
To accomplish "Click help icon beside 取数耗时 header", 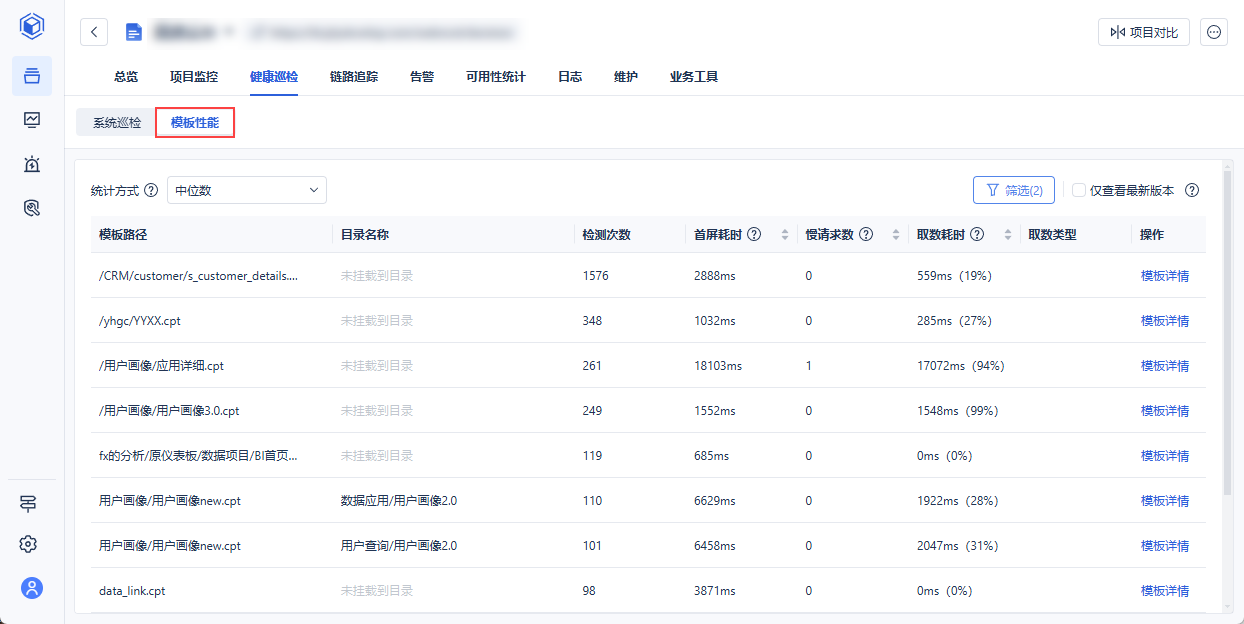I will pos(977,235).
